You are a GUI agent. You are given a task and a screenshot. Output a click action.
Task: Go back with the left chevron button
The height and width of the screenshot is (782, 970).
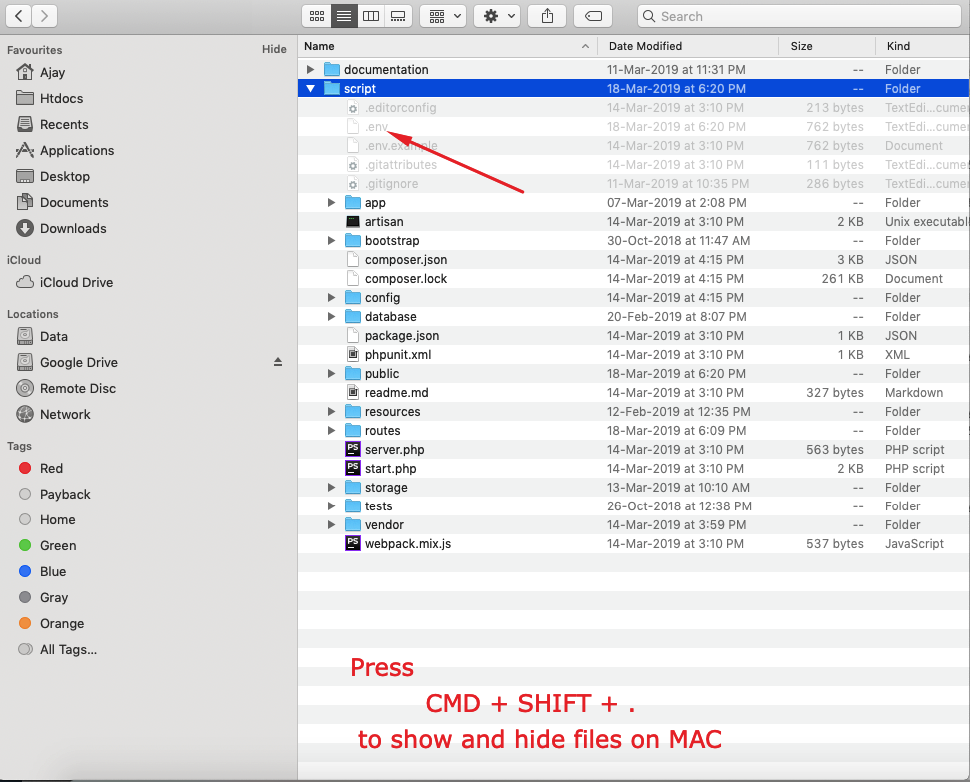point(19,16)
